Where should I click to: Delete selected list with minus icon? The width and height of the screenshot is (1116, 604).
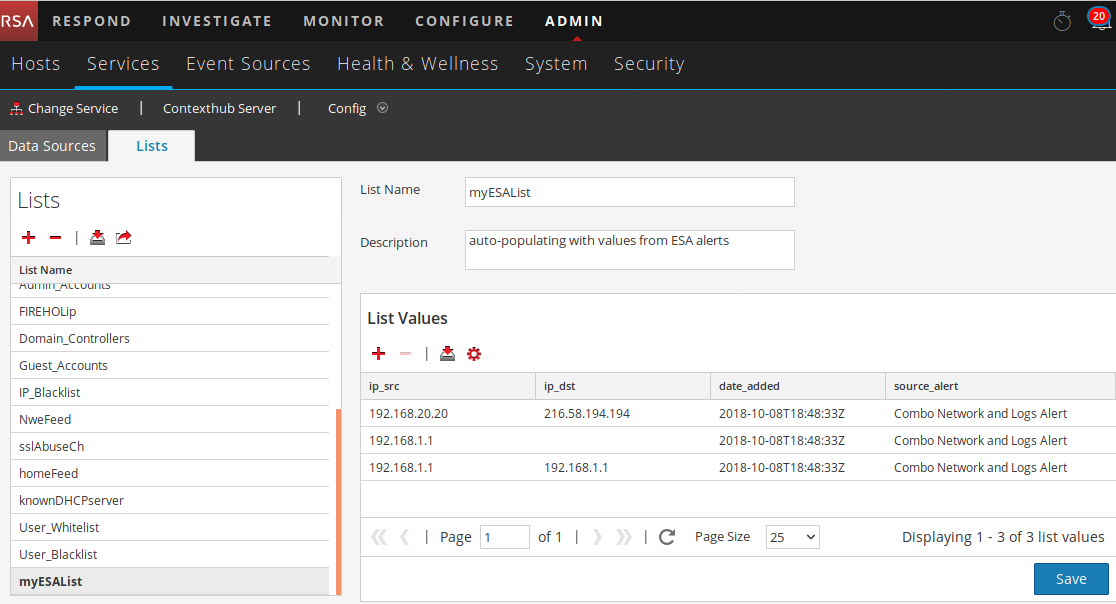[55, 238]
